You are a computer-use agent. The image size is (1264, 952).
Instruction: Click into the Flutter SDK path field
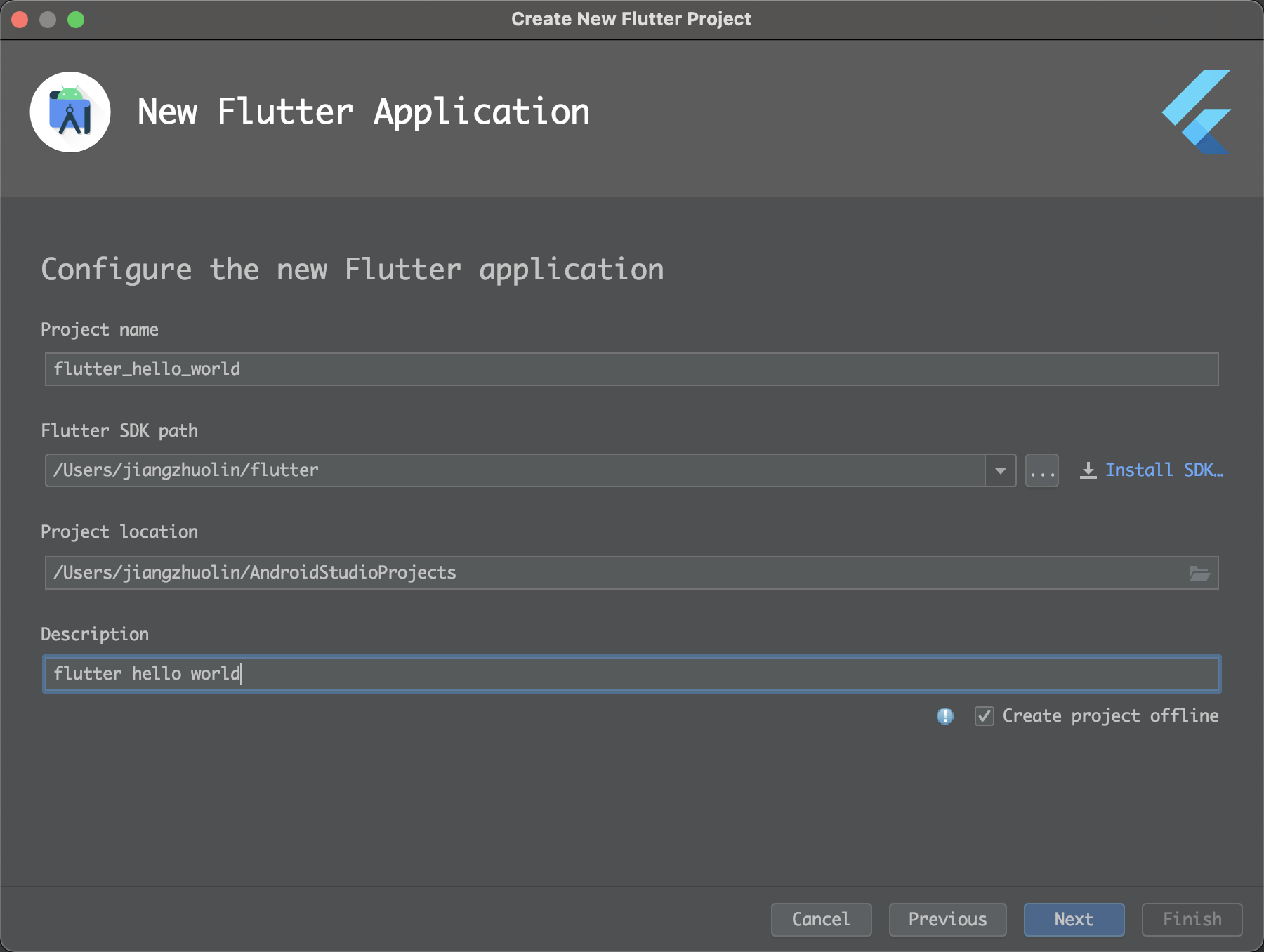click(515, 470)
